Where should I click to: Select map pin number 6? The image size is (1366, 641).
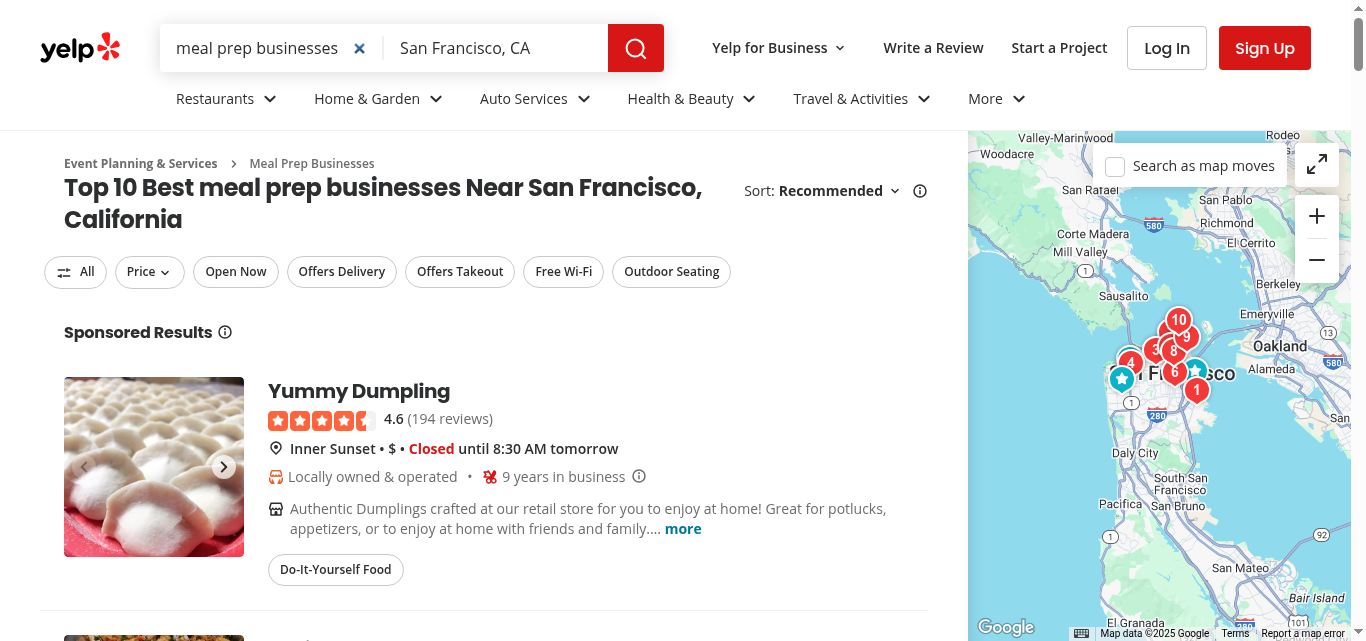click(1174, 372)
